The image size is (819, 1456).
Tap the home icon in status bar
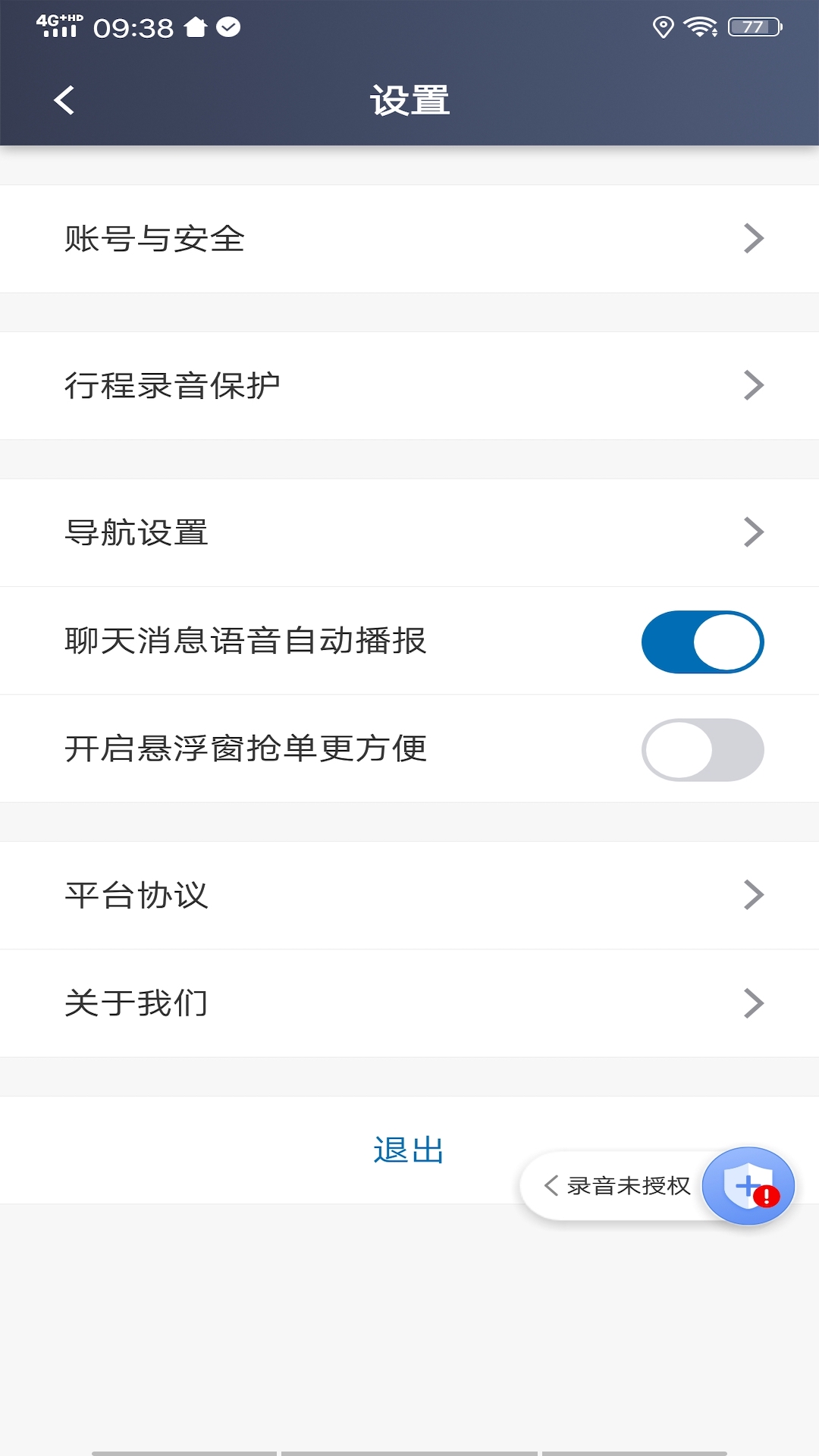196,28
